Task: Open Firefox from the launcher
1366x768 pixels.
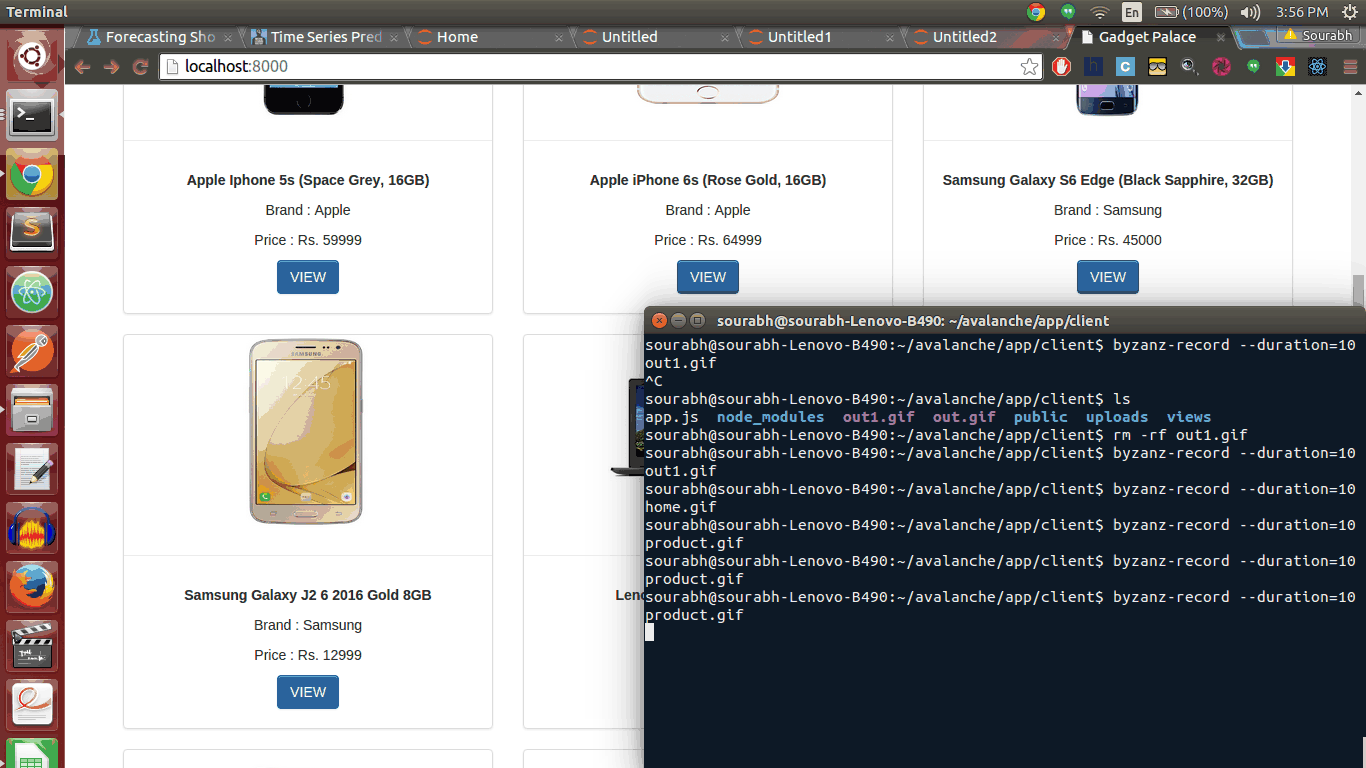Action: 33,586
